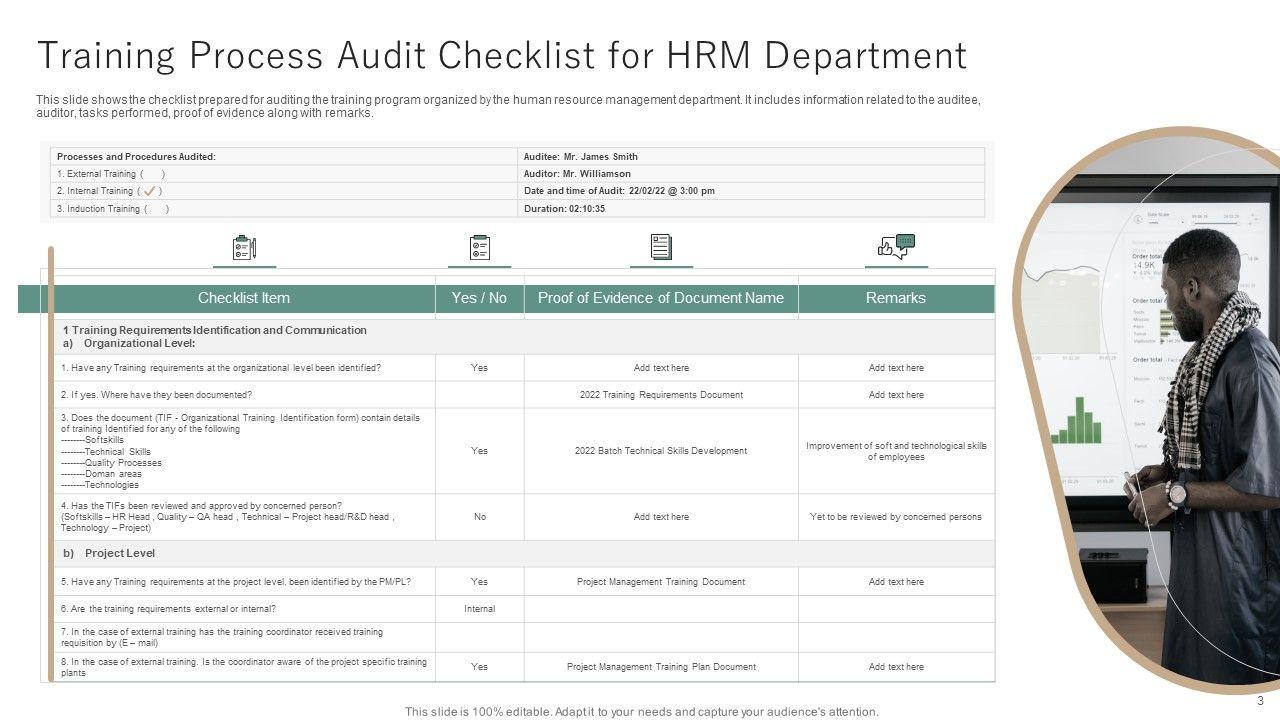1280x720 pixels.
Task: Click the Duration 02:10:35 field
Action: 564,209
